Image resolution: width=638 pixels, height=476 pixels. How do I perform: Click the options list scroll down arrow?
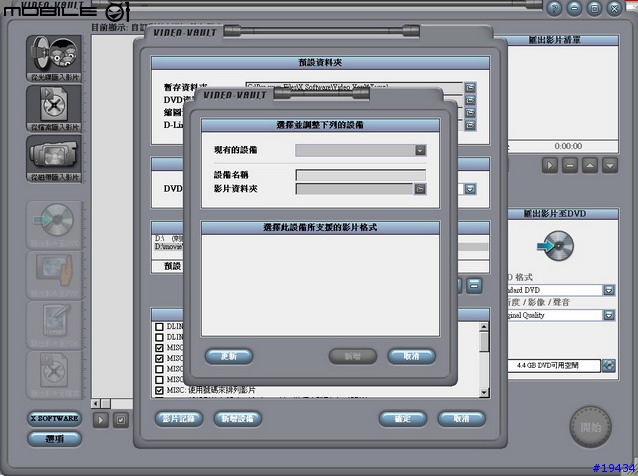pos(484,392)
